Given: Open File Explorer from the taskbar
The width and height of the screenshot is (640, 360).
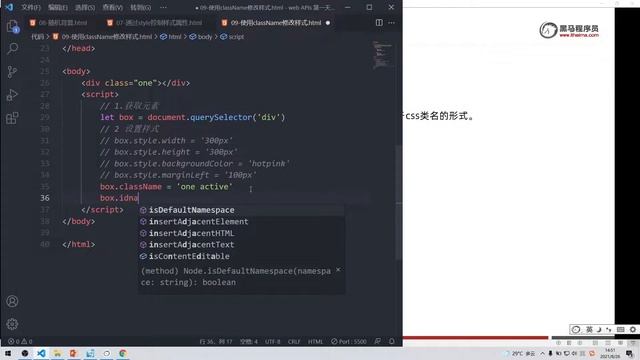Looking at the screenshot, I should (x=57, y=353).
